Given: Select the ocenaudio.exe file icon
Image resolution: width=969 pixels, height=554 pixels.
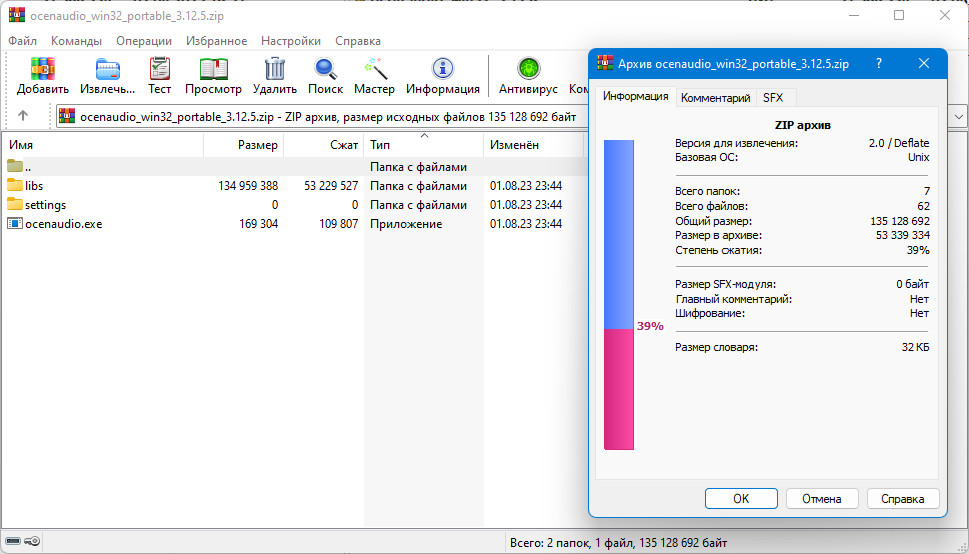Looking at the screenshot, I should click(x=15, y=224).
